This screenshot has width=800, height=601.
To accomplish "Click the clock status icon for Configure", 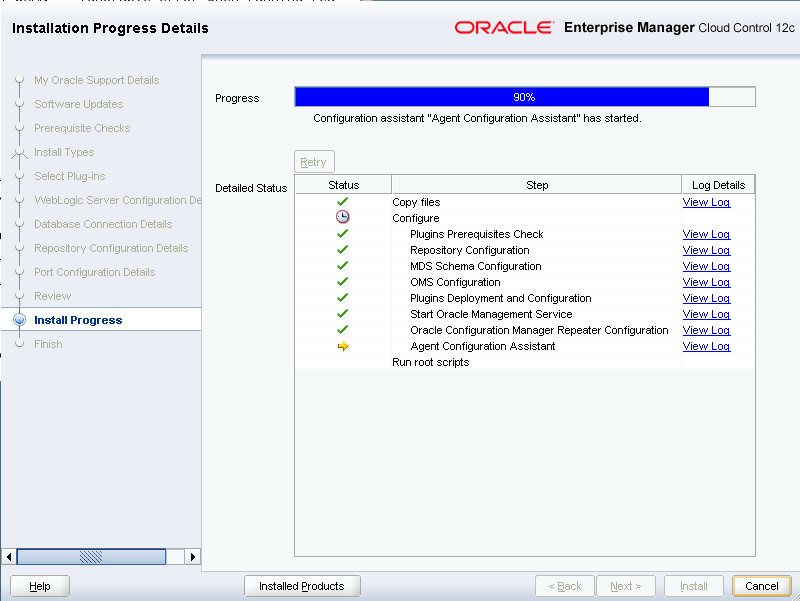I will (342, 217).
